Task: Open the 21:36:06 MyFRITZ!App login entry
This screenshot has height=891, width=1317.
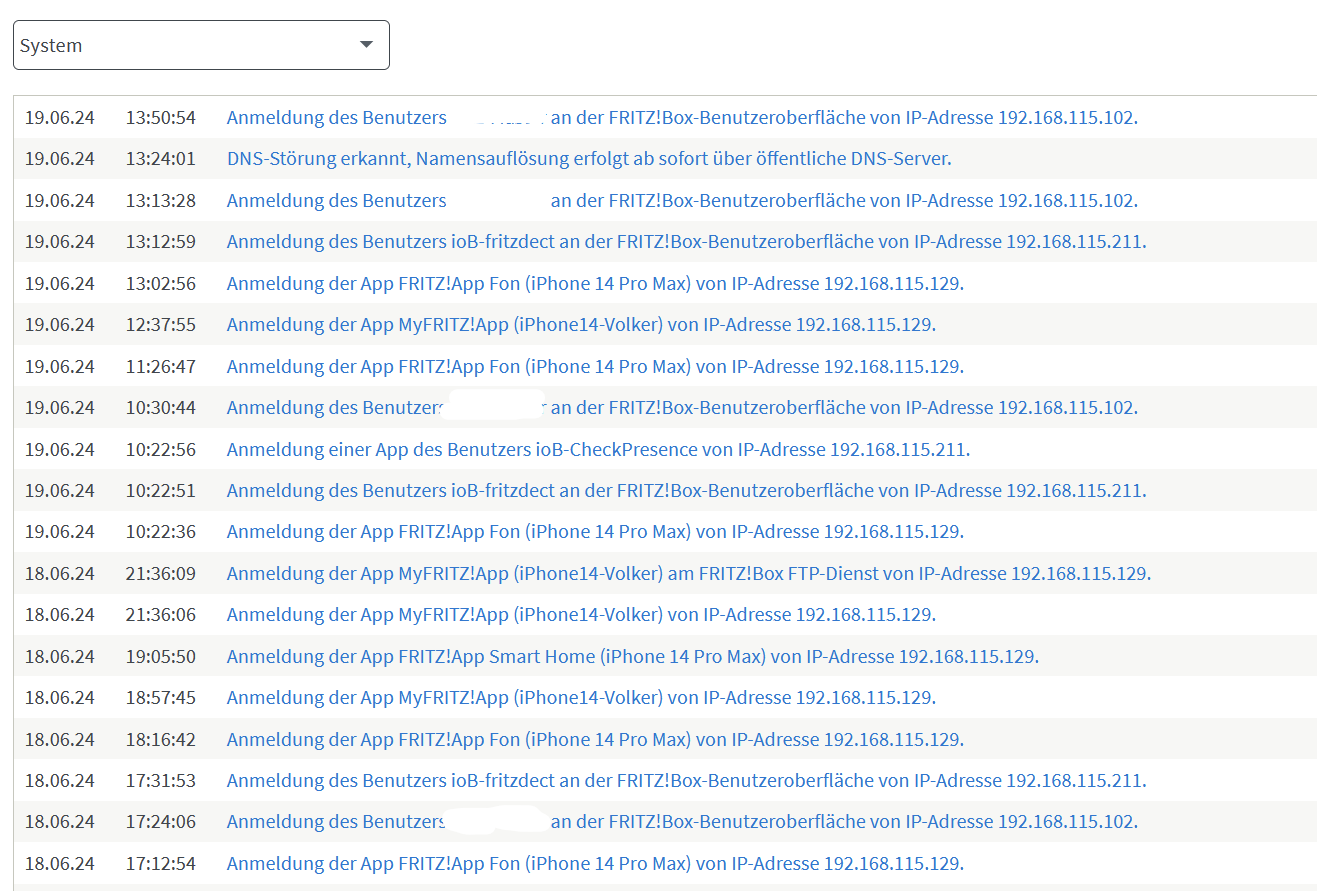Action: point(581,615)
